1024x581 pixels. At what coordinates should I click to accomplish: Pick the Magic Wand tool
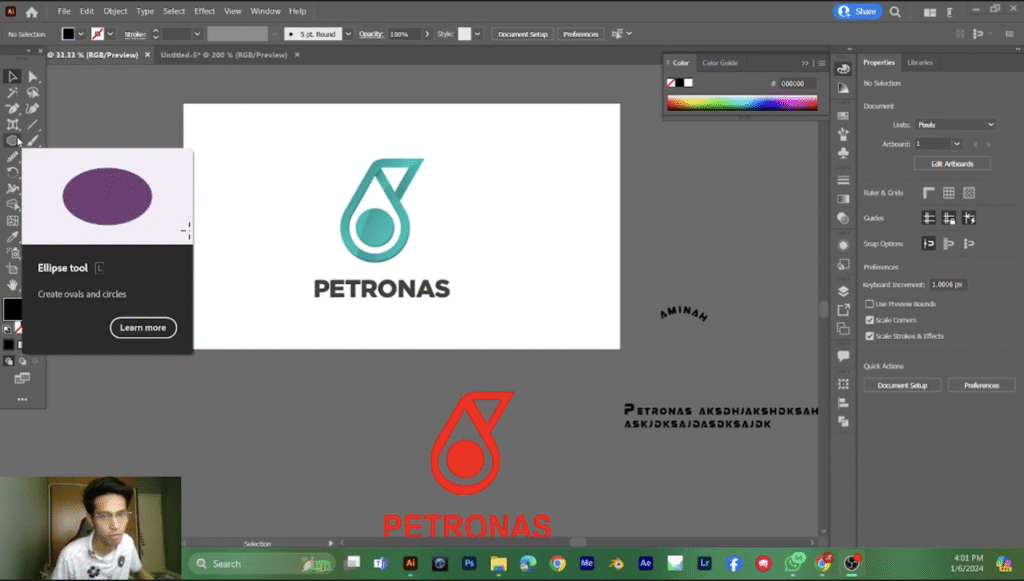click(x=12, y=92)
